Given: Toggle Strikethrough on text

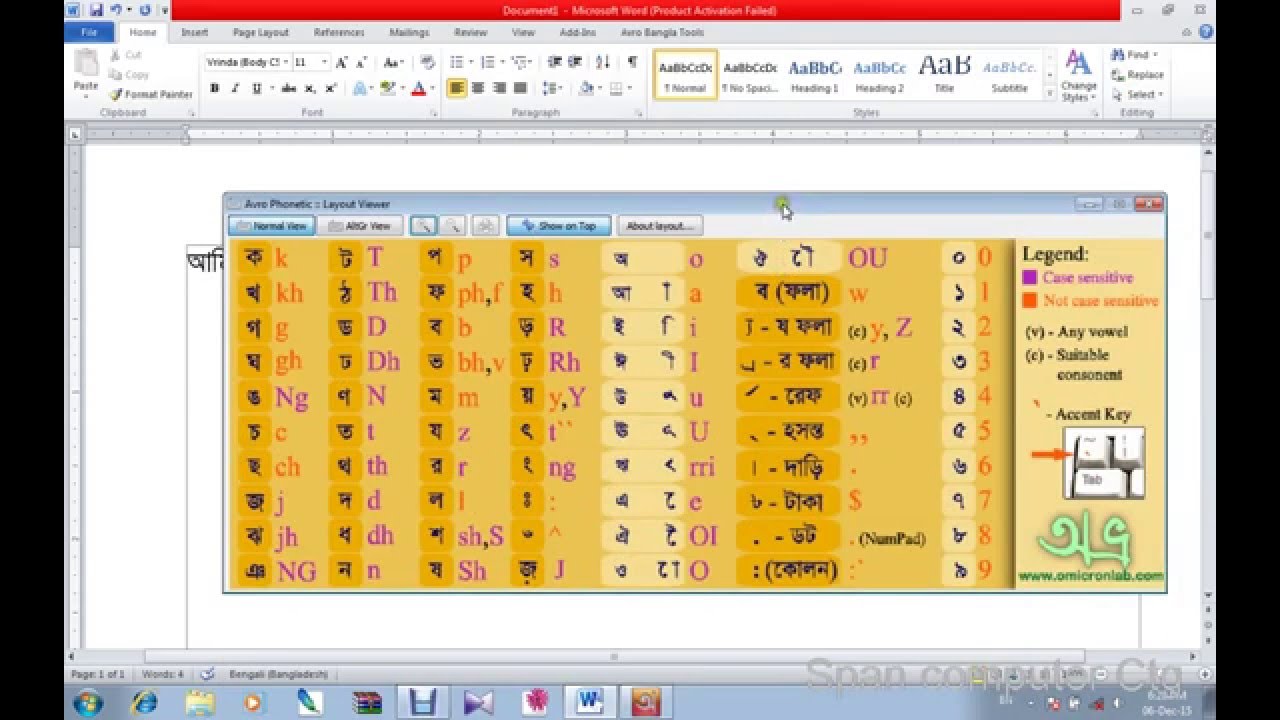Looking at the screenshot, I should click(289, 88).
